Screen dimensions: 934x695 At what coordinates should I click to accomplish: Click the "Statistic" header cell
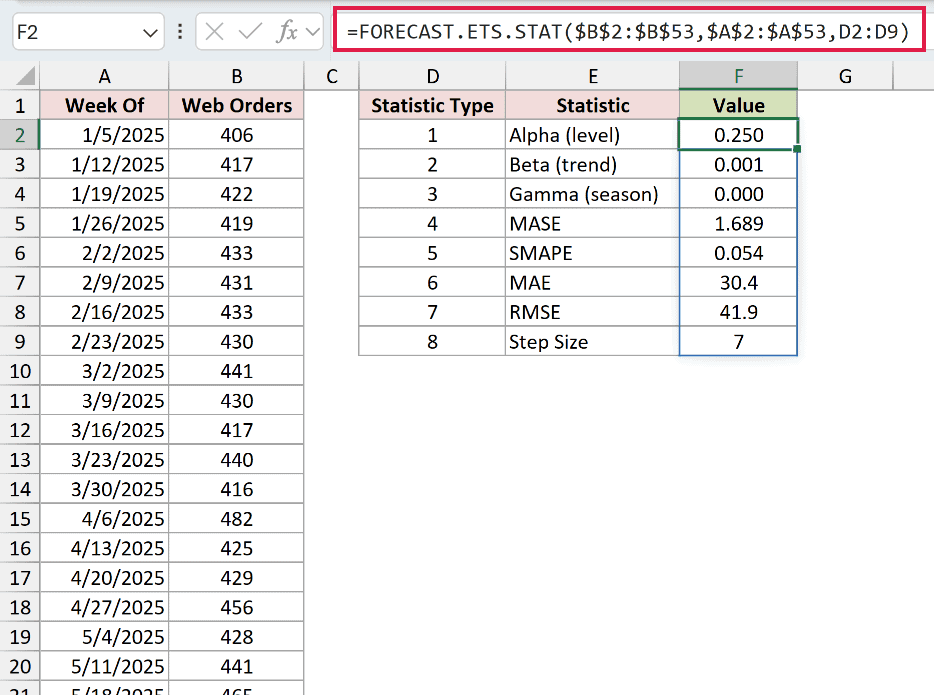(593, 105)
